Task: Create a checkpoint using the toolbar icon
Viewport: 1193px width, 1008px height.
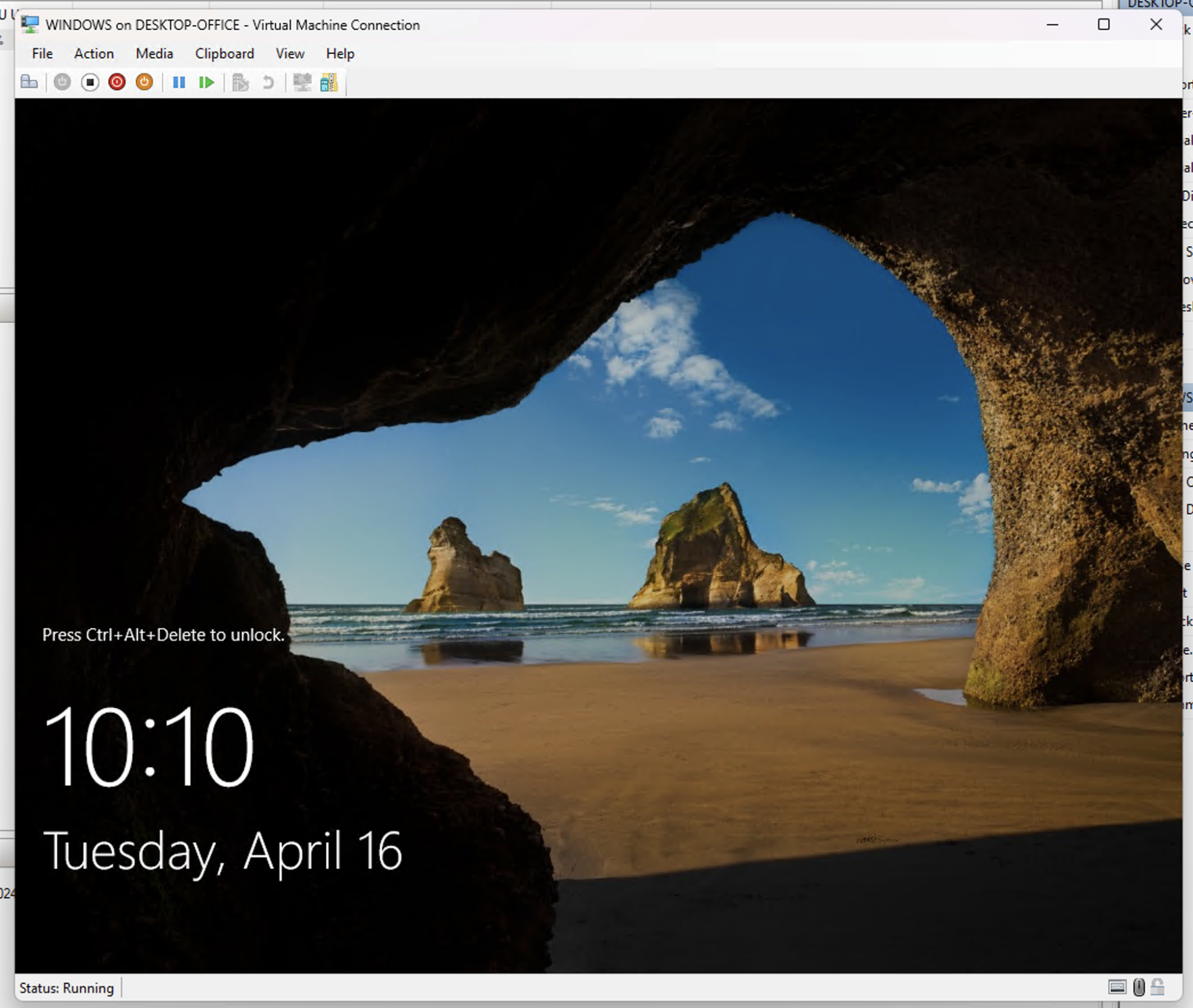Action: [240, 82]
